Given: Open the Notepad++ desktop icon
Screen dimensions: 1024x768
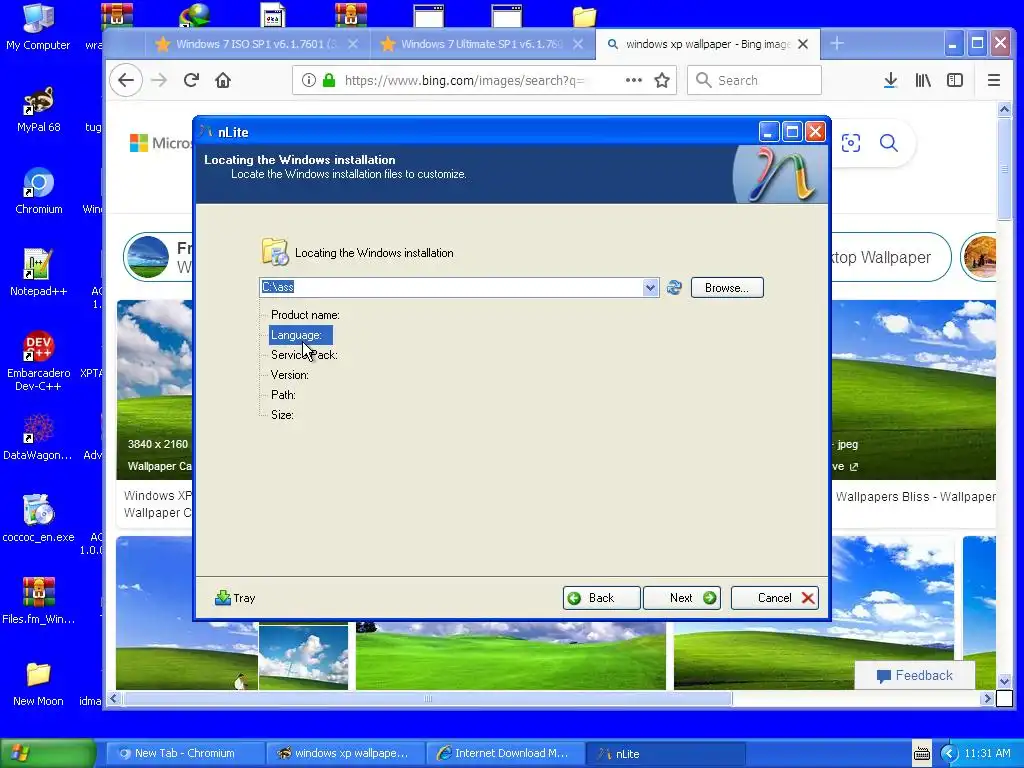Looking at the screenshot, I should (38, 273).
